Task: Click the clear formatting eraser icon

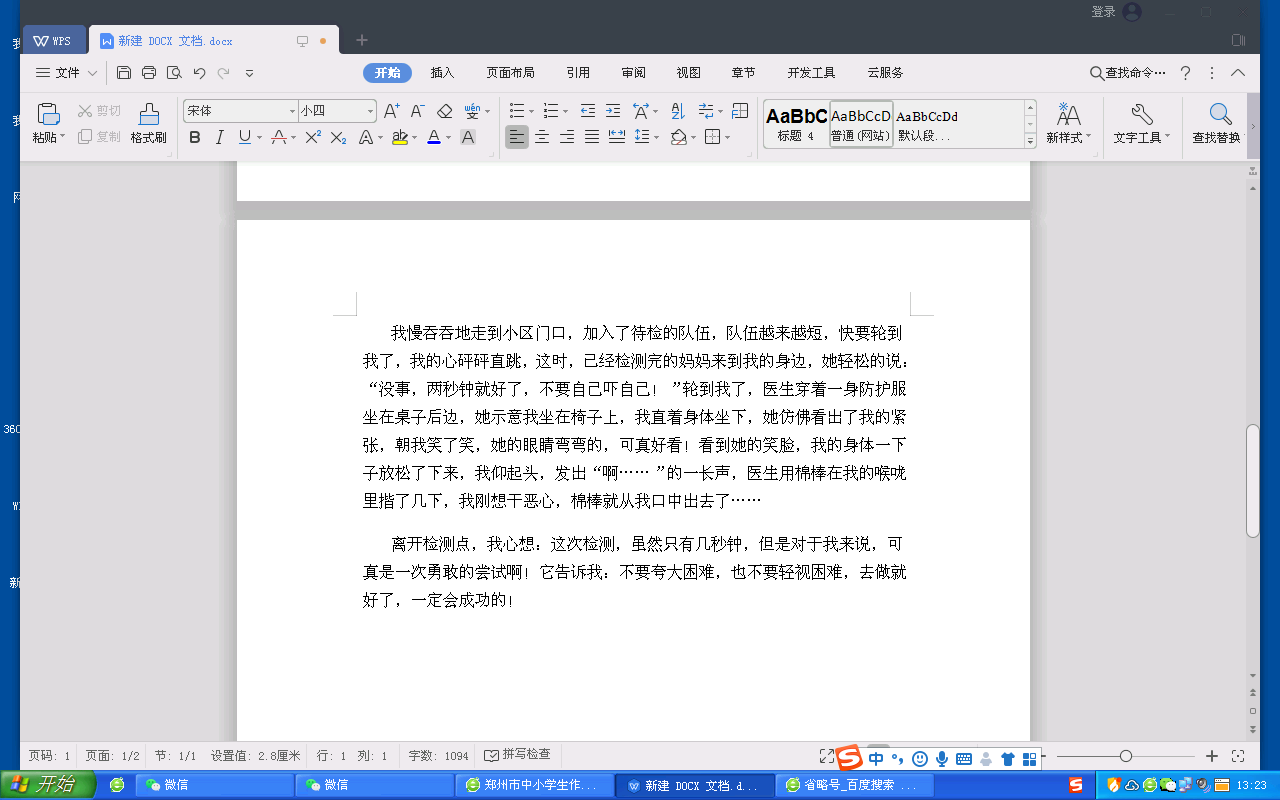Action: pyautogui.click(x=445, y=111)
